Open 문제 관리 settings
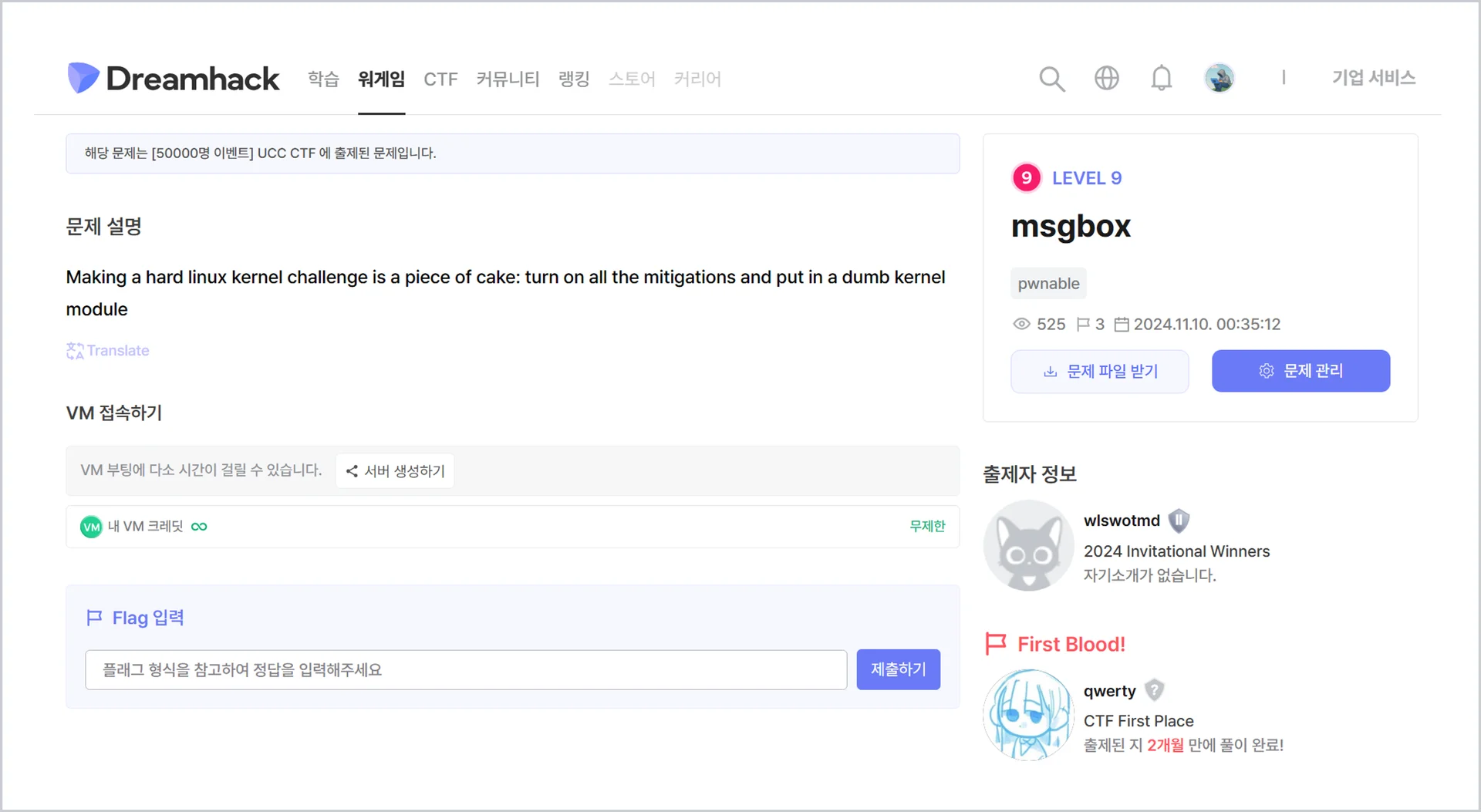 coord(1301,371)
